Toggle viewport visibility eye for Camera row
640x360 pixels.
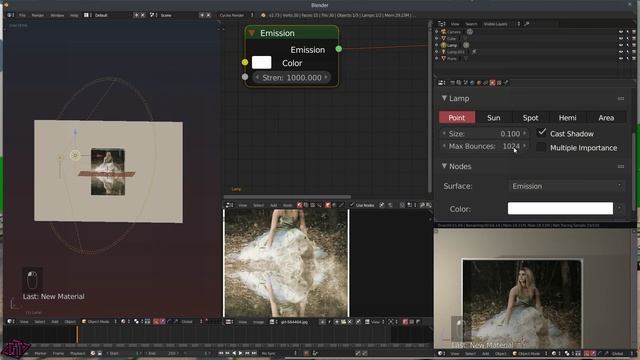click(x=621, y=32)
